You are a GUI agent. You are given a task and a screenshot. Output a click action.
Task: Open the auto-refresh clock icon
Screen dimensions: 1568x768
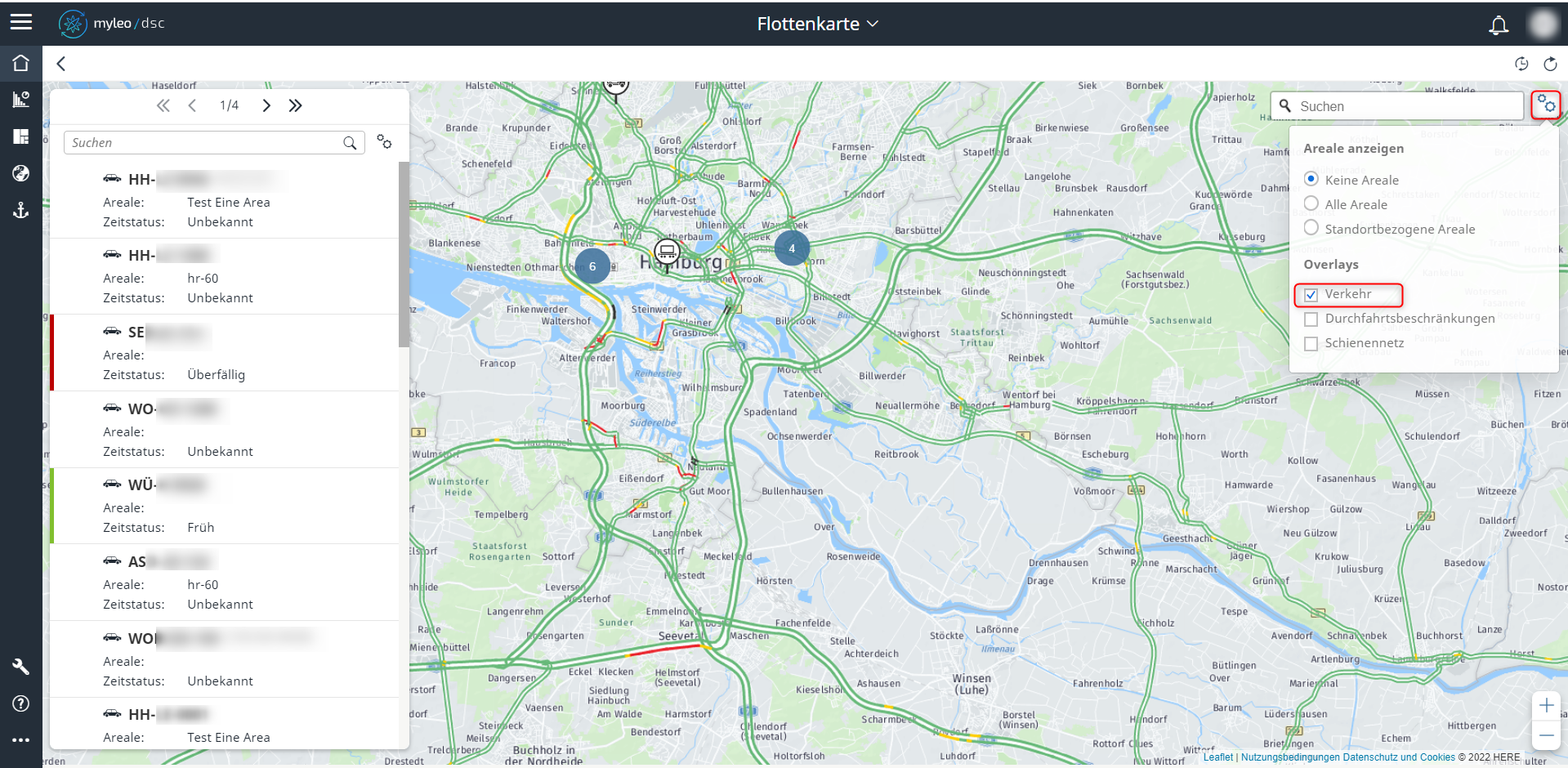(x=1521, y=64)
